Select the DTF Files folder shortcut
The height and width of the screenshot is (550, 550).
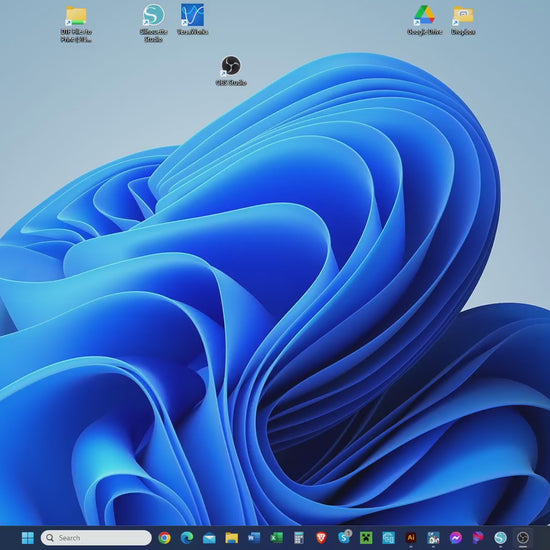point(76,24)
